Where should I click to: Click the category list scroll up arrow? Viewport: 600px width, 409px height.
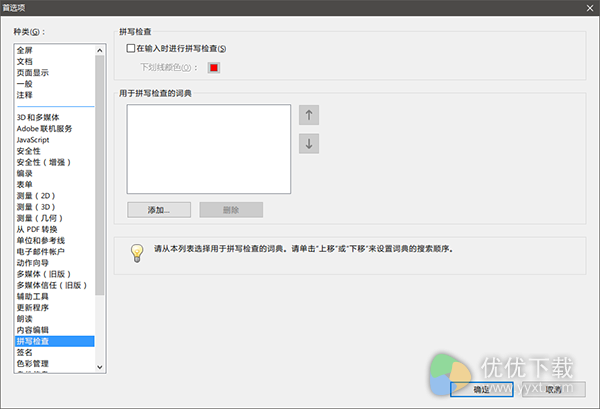99,51
